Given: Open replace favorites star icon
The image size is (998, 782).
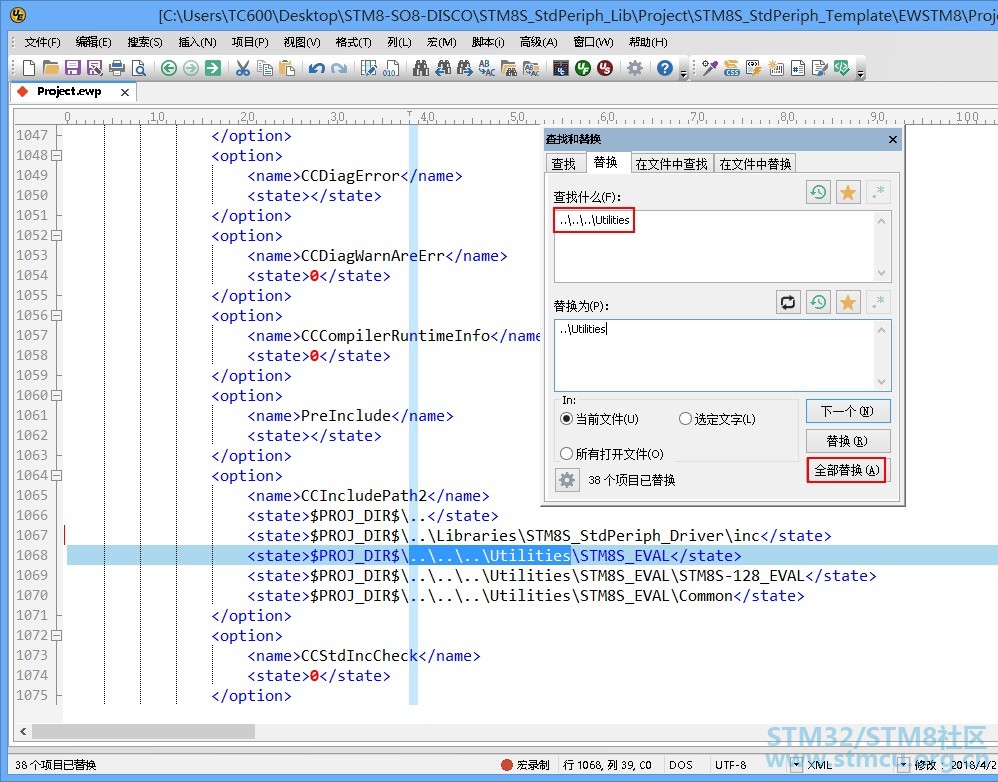Looking at the screenshot, I should (x=848, y=302).
